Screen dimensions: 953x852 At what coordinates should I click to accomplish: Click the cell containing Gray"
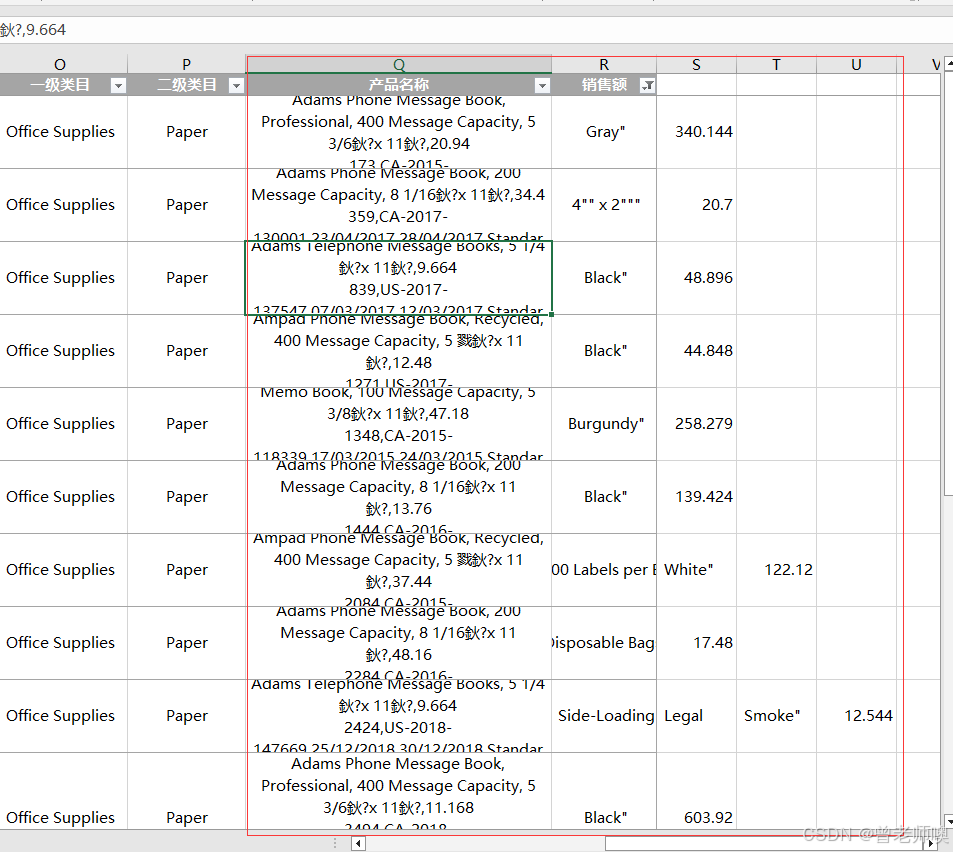point(604,132)
